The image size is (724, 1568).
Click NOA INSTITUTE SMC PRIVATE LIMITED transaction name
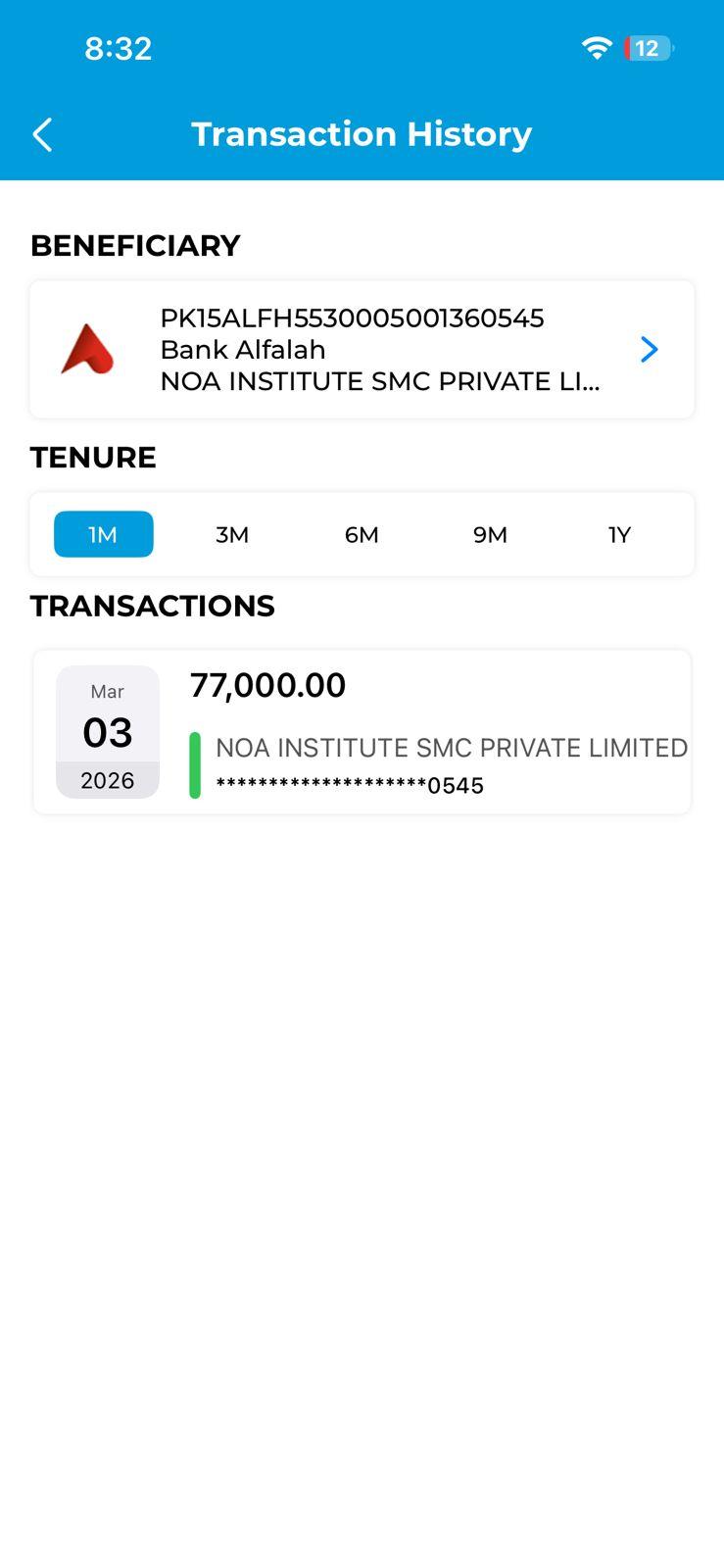click(x=451, y=748)
